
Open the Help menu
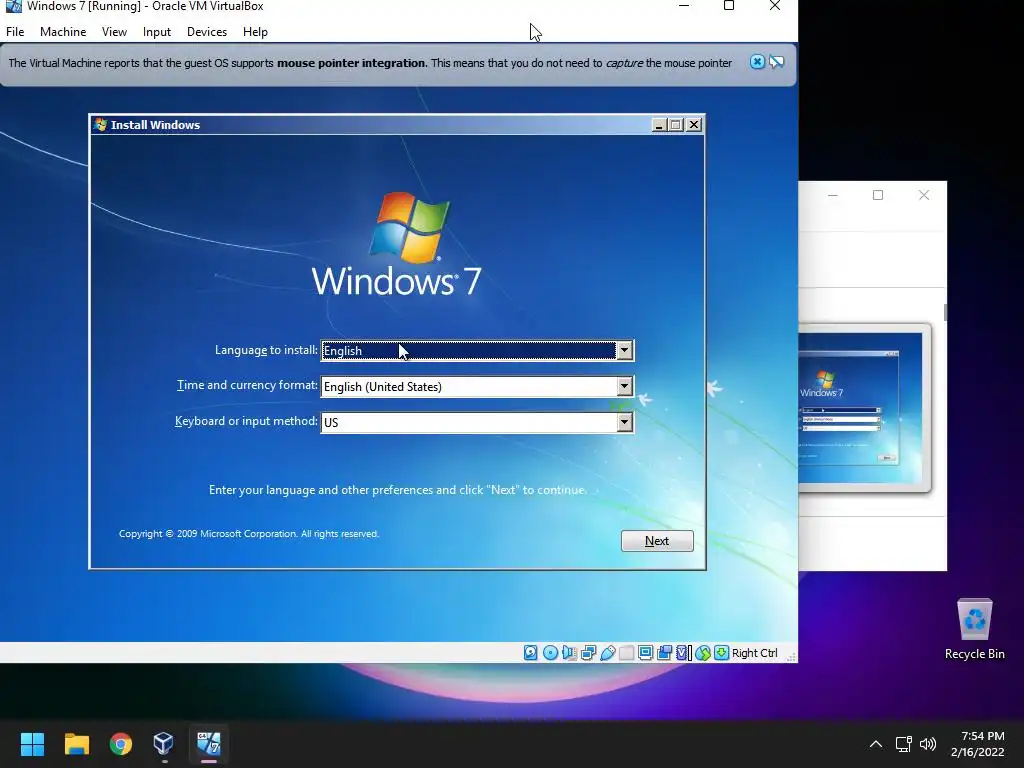tap(255, 31)
